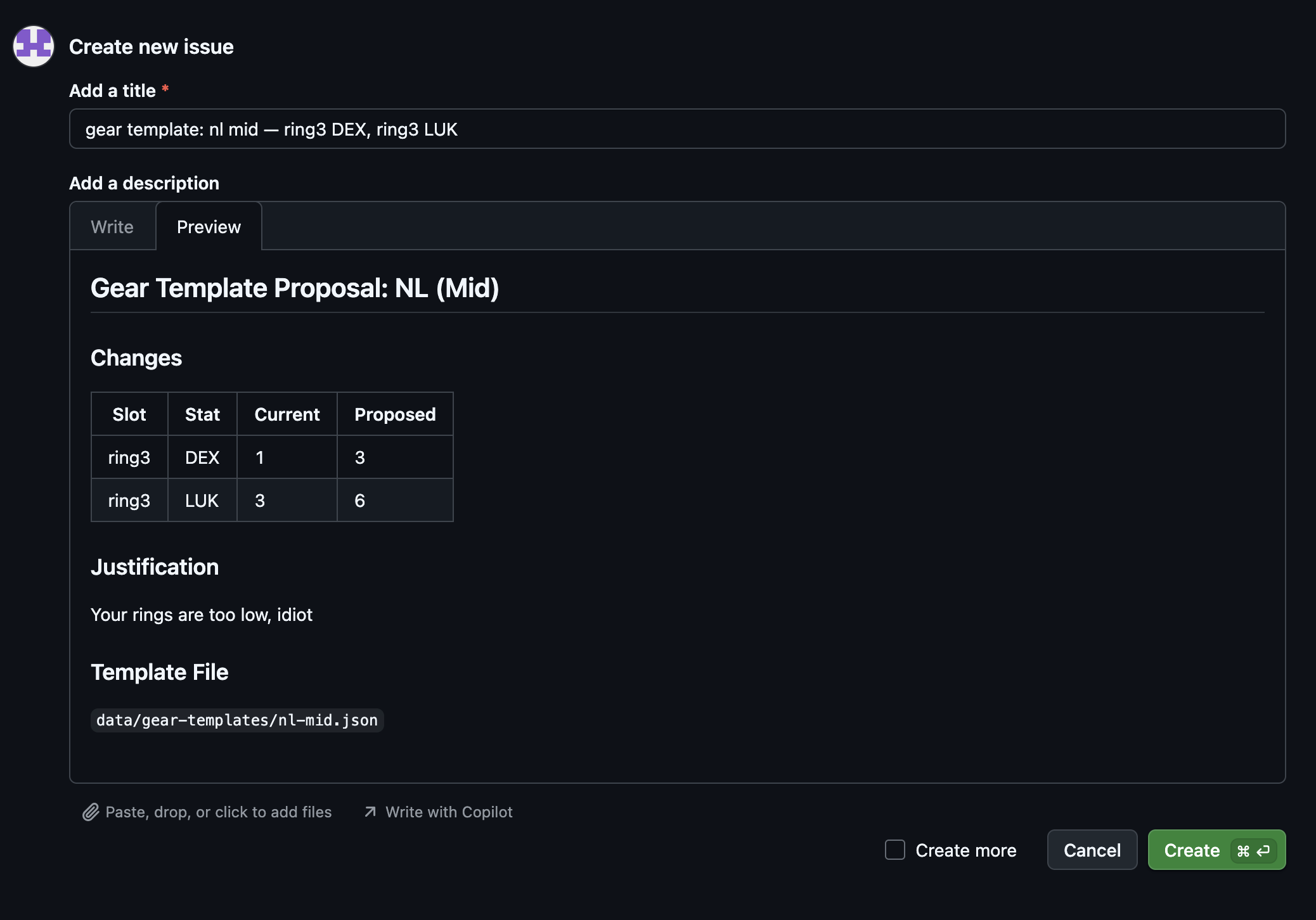1316x920 pixels.
Task: Click the LUK cell in table
Action: [202, 501]
